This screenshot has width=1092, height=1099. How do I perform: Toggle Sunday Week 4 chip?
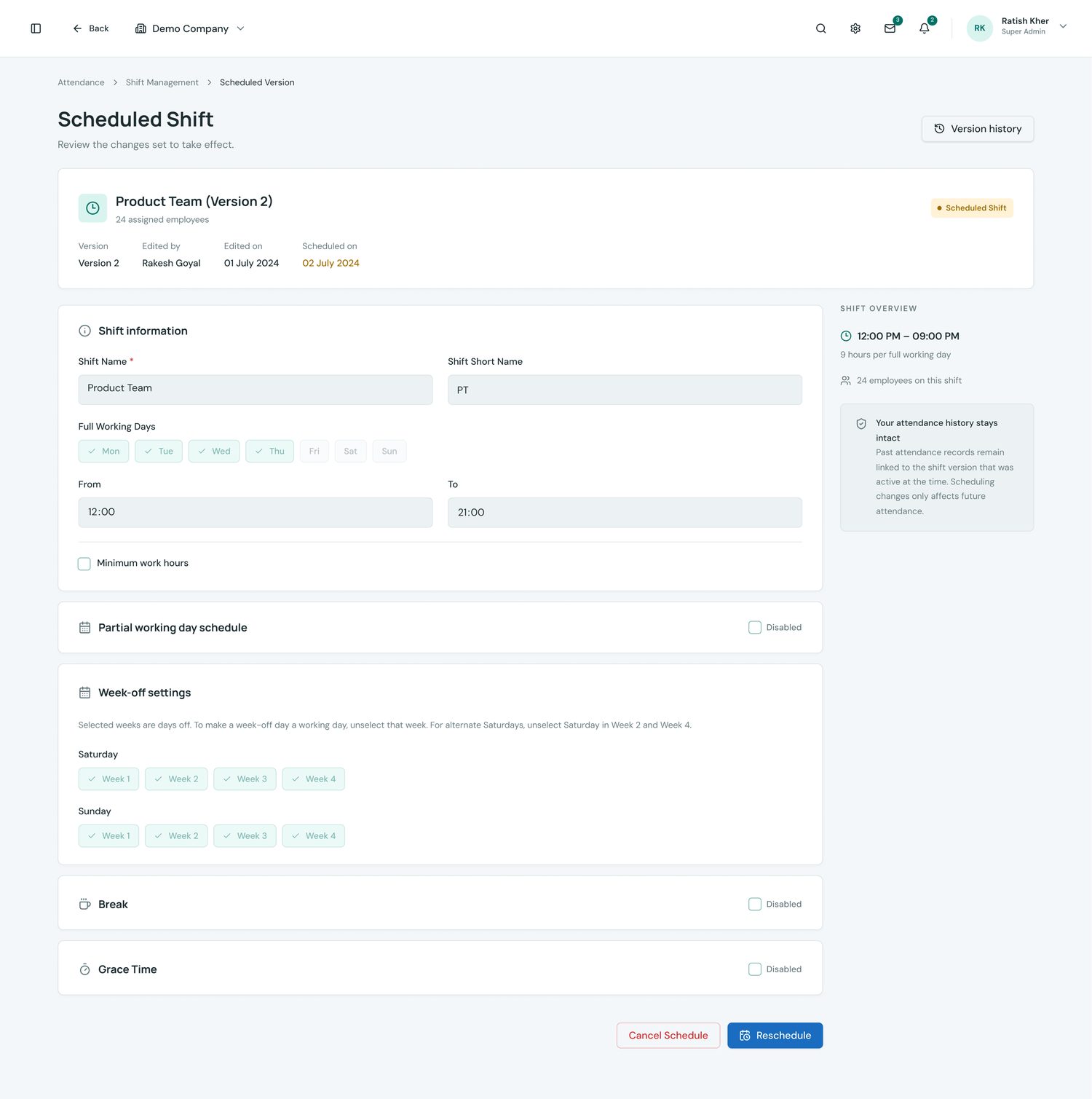point(314,836)
